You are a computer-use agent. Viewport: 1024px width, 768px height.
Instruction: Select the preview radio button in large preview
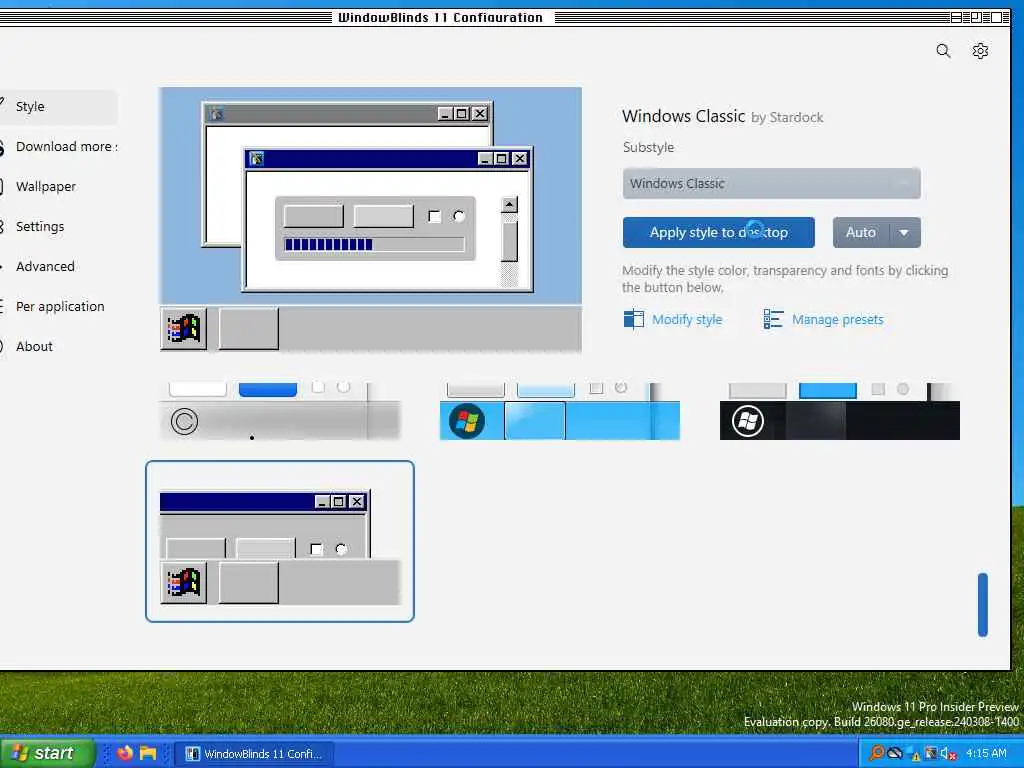459,216
